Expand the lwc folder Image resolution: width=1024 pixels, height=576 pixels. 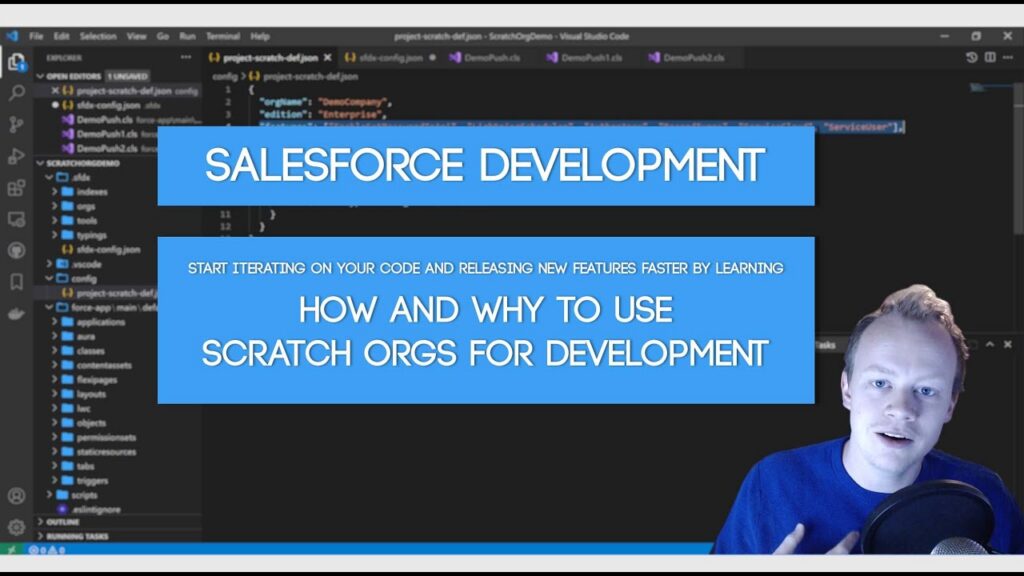(x=55, y=408)
